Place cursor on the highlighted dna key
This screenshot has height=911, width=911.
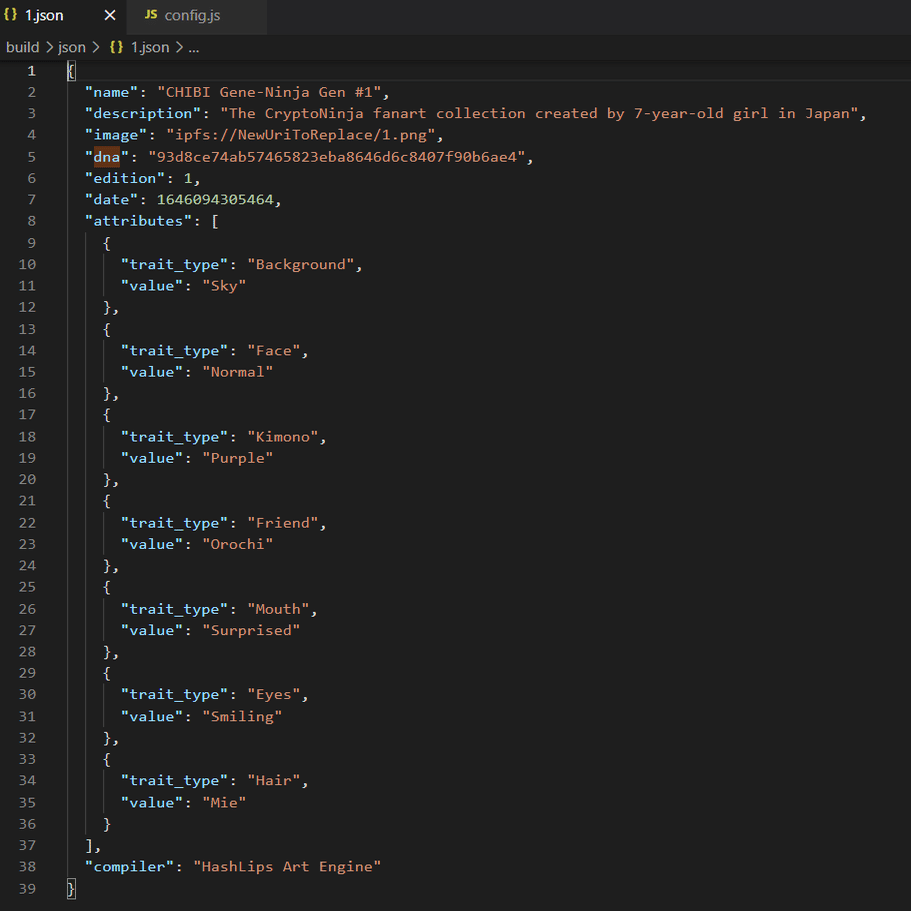click(107, 157)
